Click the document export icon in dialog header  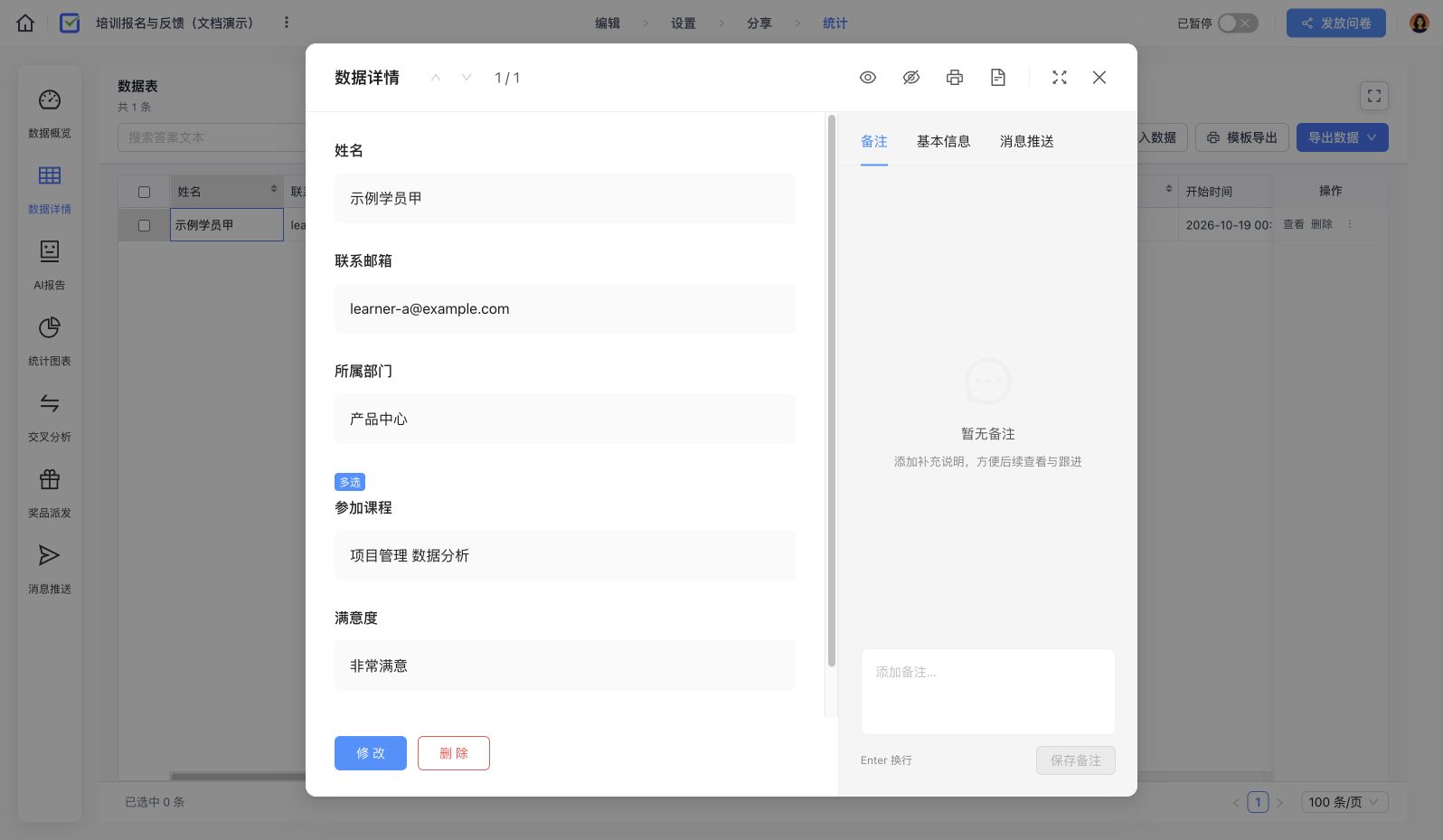[x=998, y=78]
